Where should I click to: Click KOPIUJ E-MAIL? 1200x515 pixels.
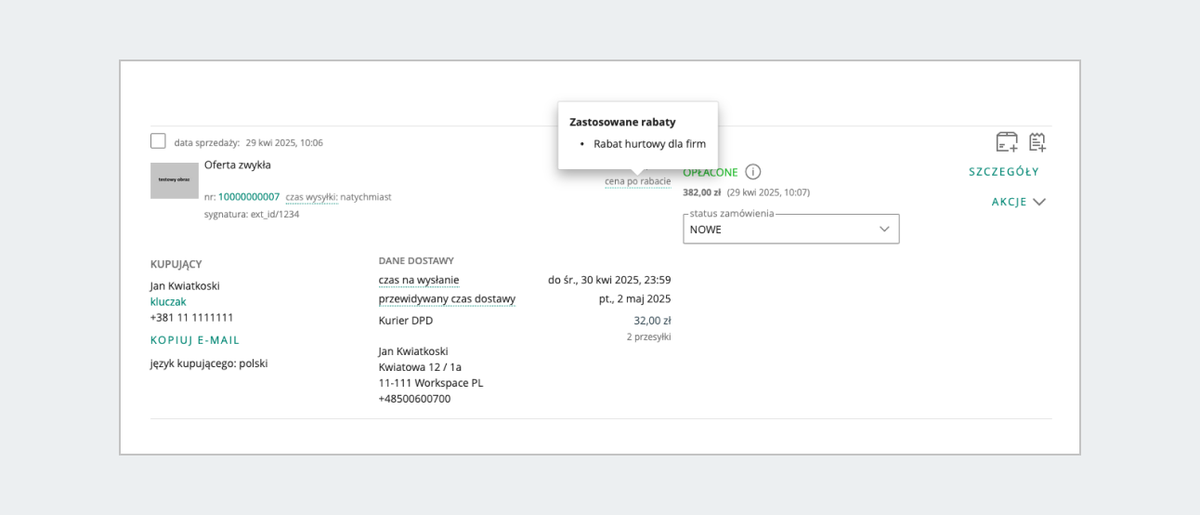[195, 340]
